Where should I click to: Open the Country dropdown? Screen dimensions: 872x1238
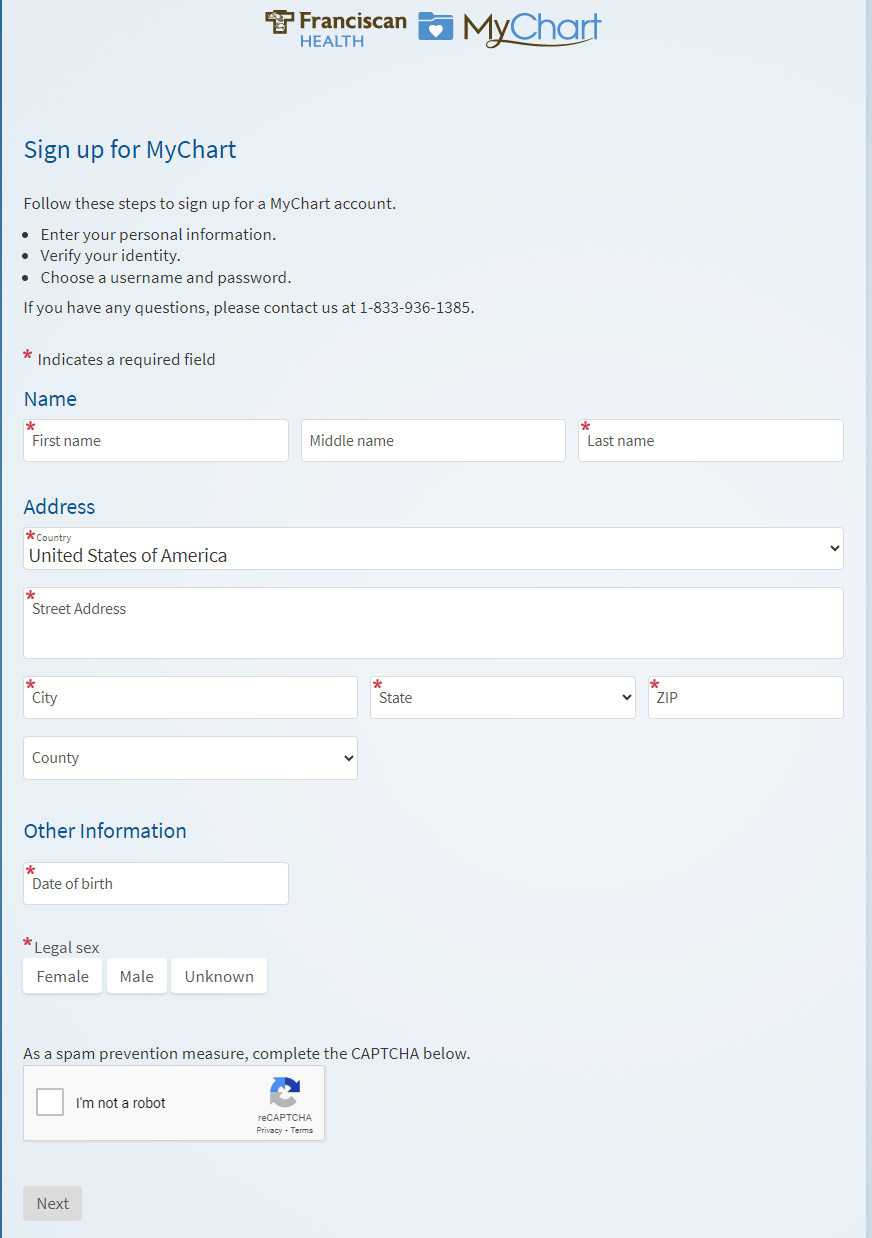tap(433, 548)
